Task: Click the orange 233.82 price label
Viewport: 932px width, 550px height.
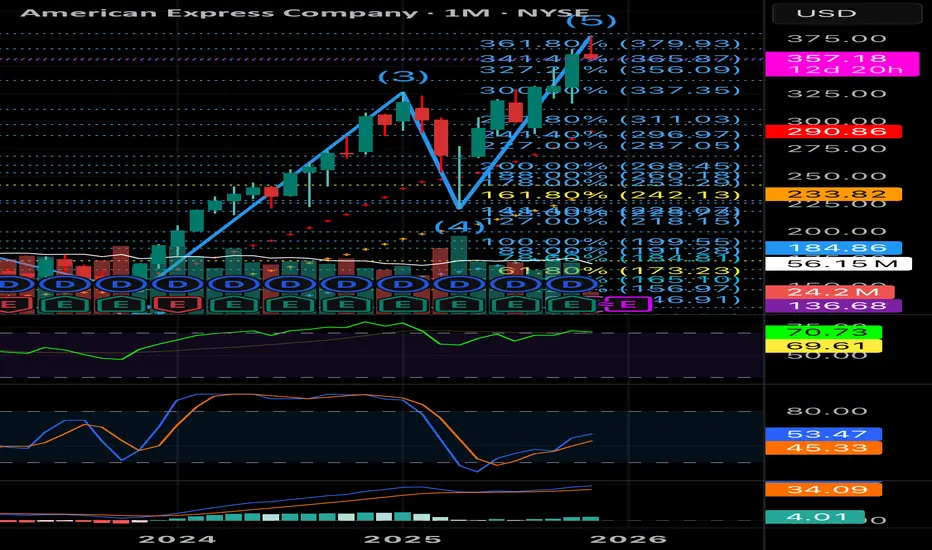Action: click(833, 194)
